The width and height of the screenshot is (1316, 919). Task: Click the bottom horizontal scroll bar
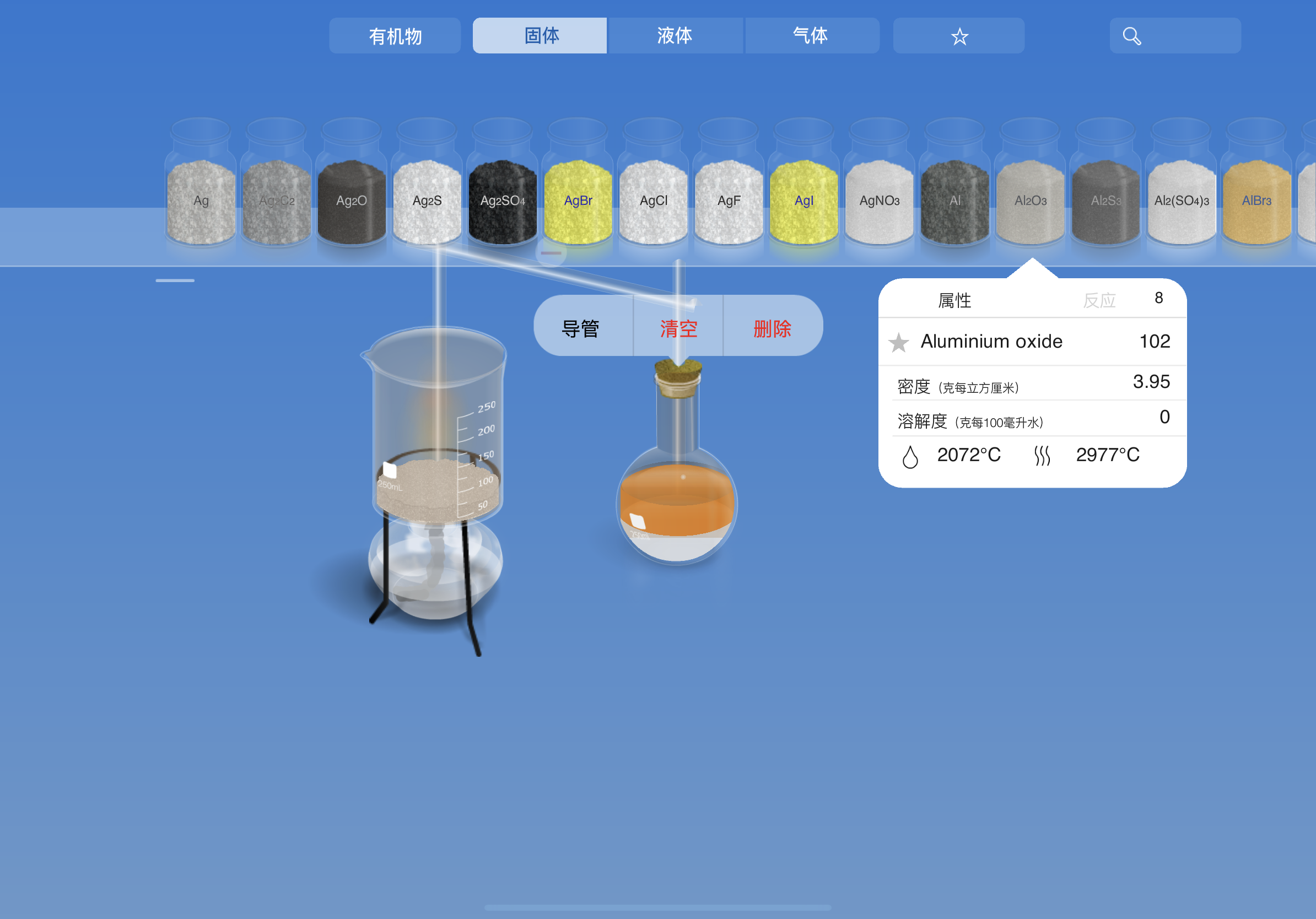[657, 907]
